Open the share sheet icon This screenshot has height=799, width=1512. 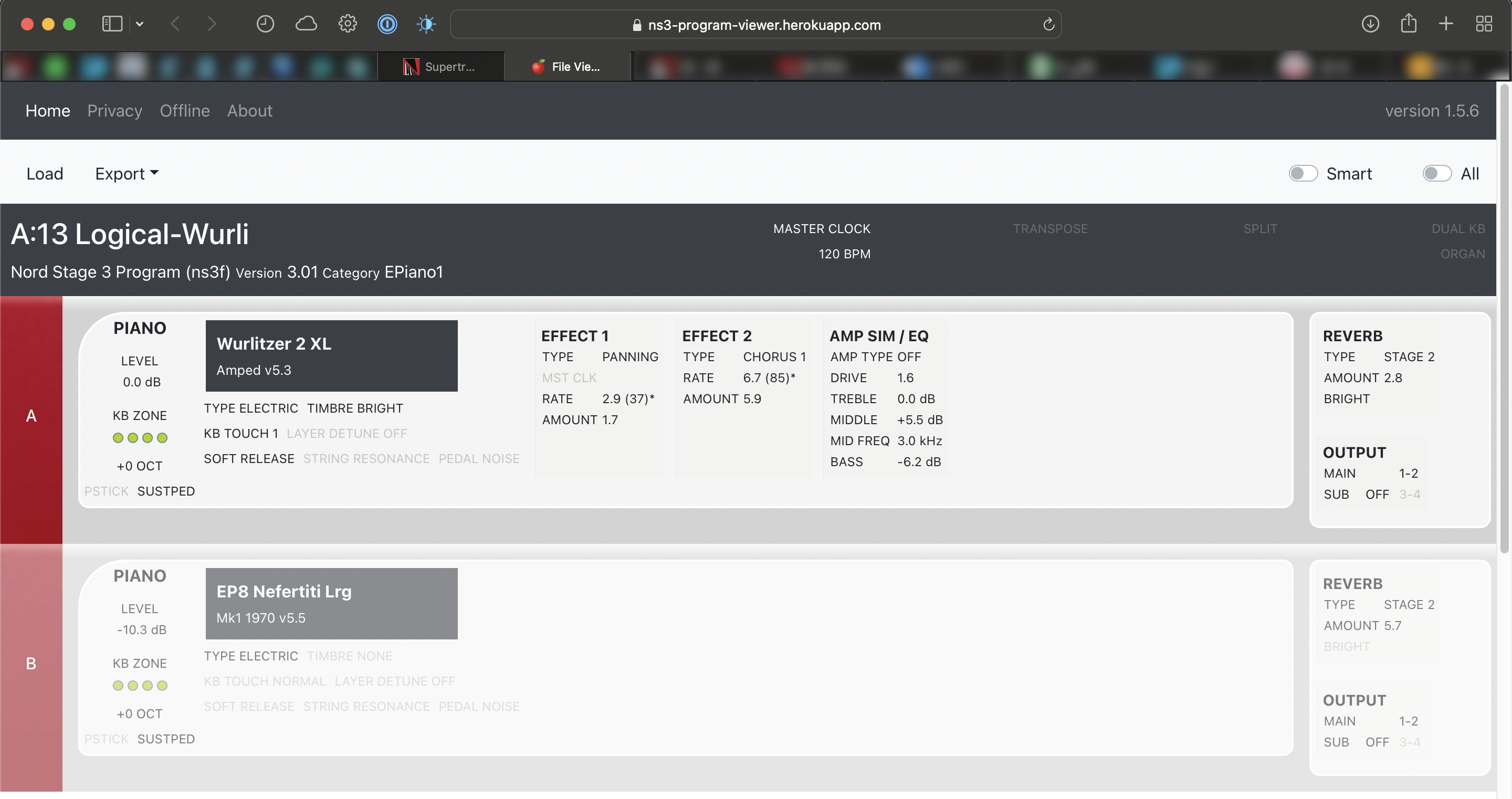point(1409,24)
